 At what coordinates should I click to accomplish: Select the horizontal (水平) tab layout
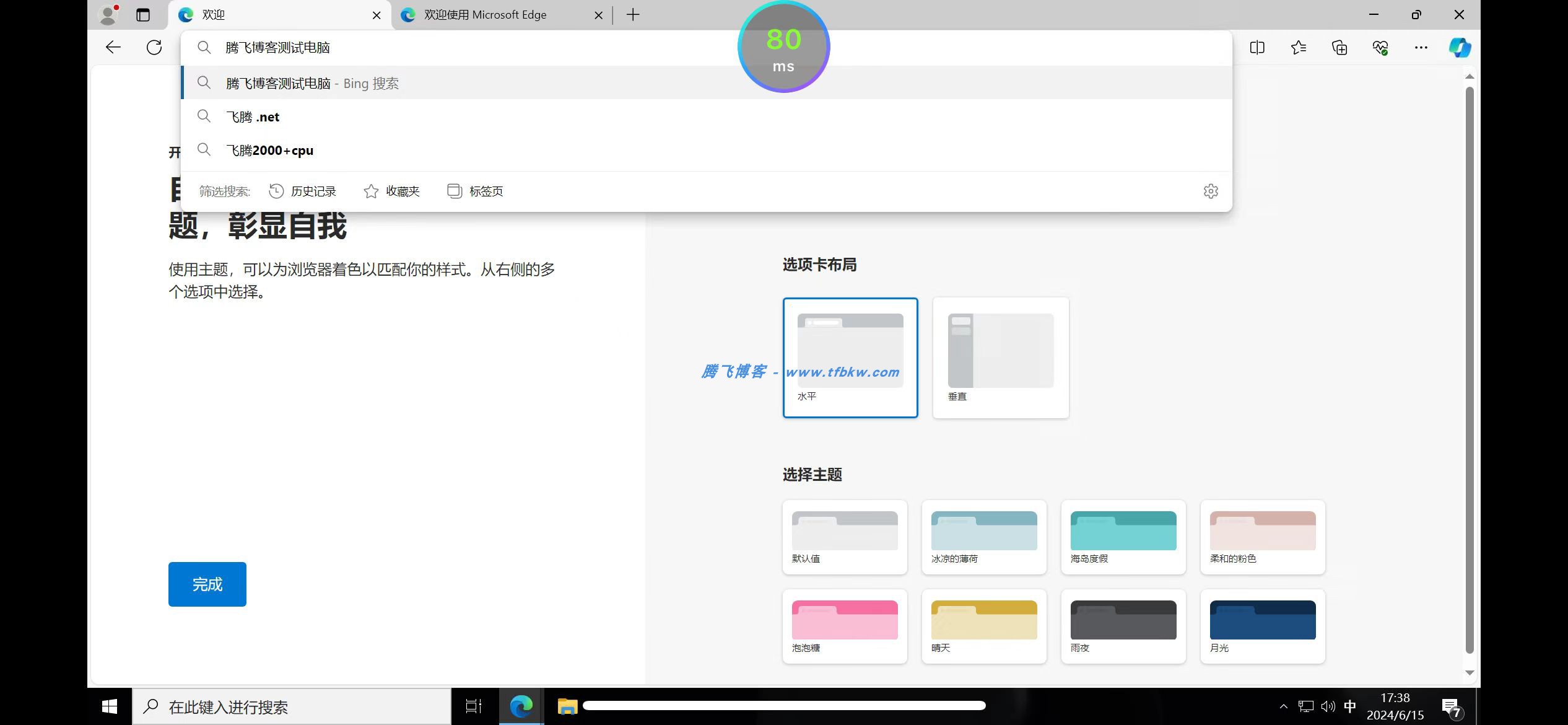(x=850, y=358)
